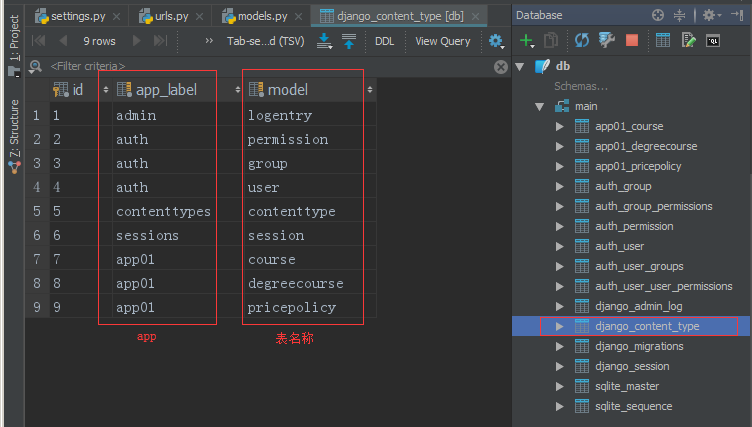This screenshot has height=427, width=752.
Task: Expand the auth_group table node
Action: (x=559, y=187)
